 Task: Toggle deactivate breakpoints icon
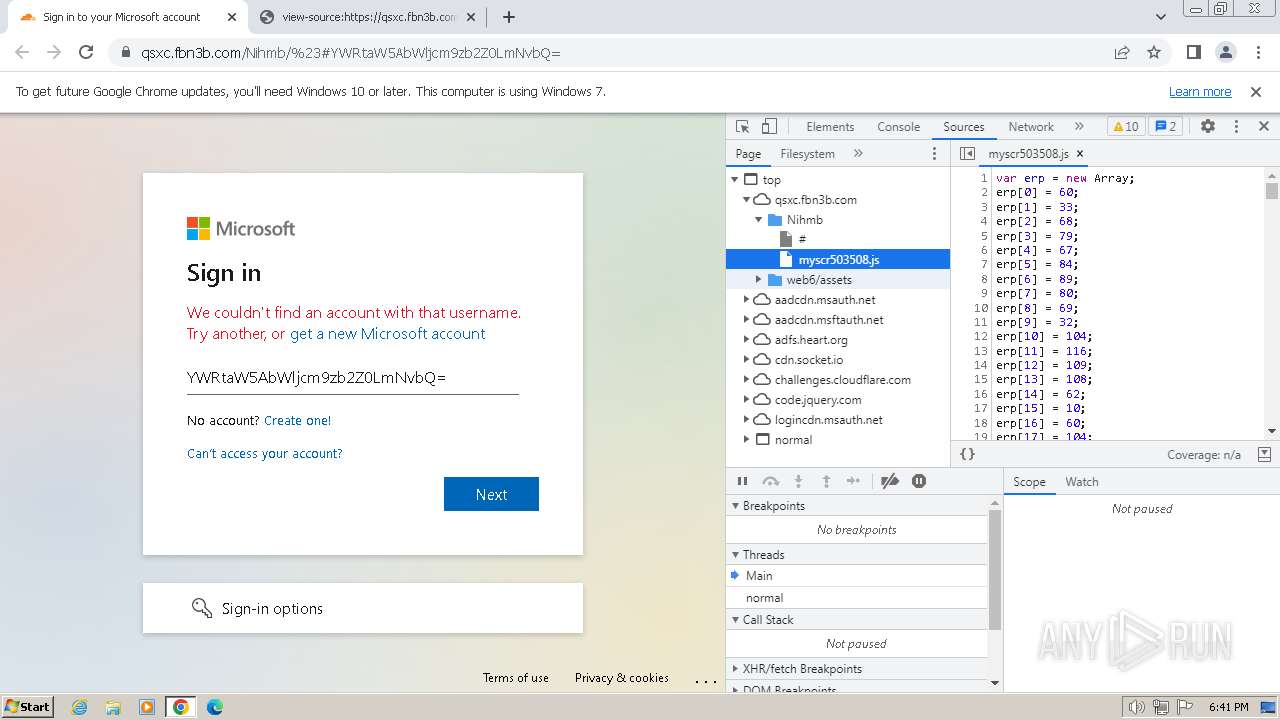pos(890,481)
